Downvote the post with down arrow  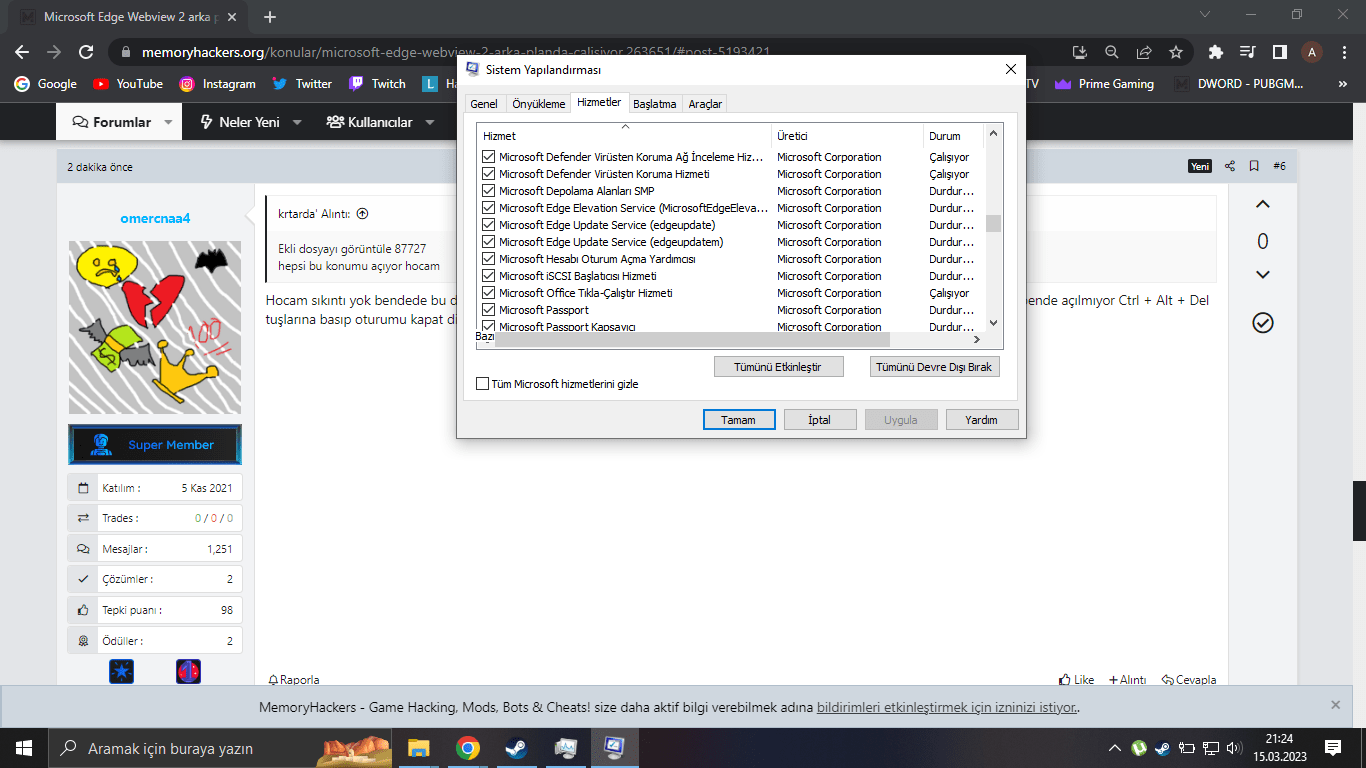click(x=1262, y=275)
